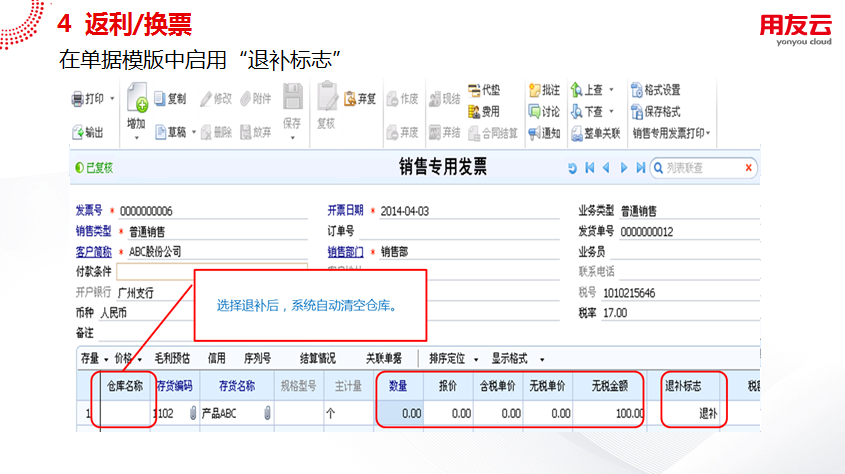
Task: Click the 结算情况 menu item
Action: (318, 359)
